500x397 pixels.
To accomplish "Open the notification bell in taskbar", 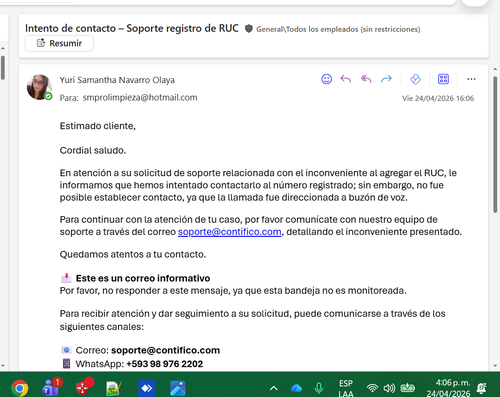I will 482,388.
